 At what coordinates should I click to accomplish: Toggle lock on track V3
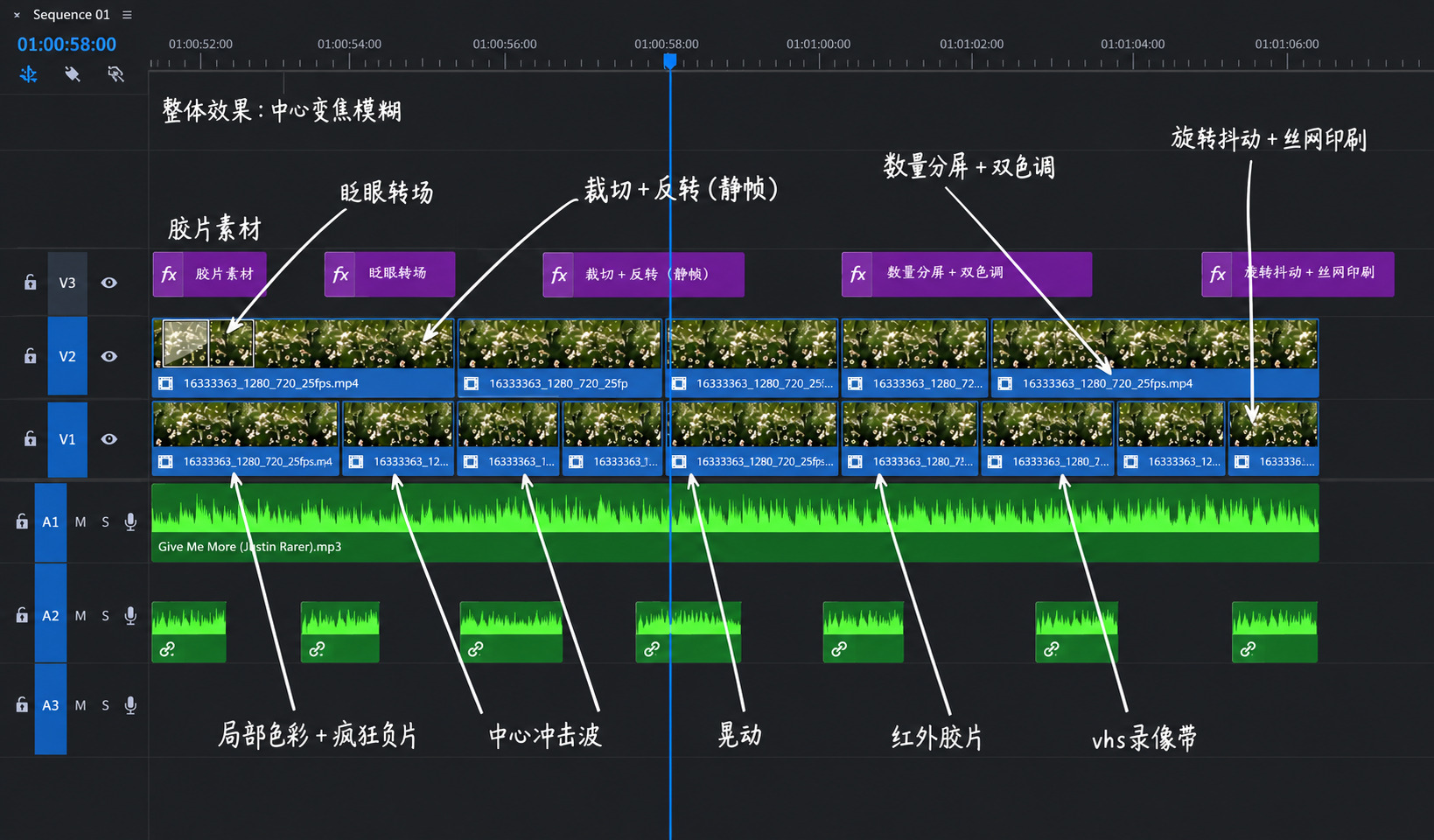click(30, 283)
